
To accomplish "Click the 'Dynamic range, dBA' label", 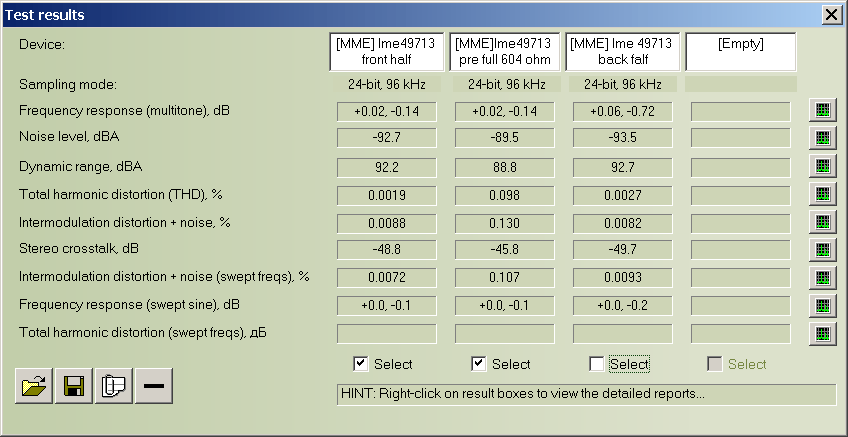I will (80, 167).
